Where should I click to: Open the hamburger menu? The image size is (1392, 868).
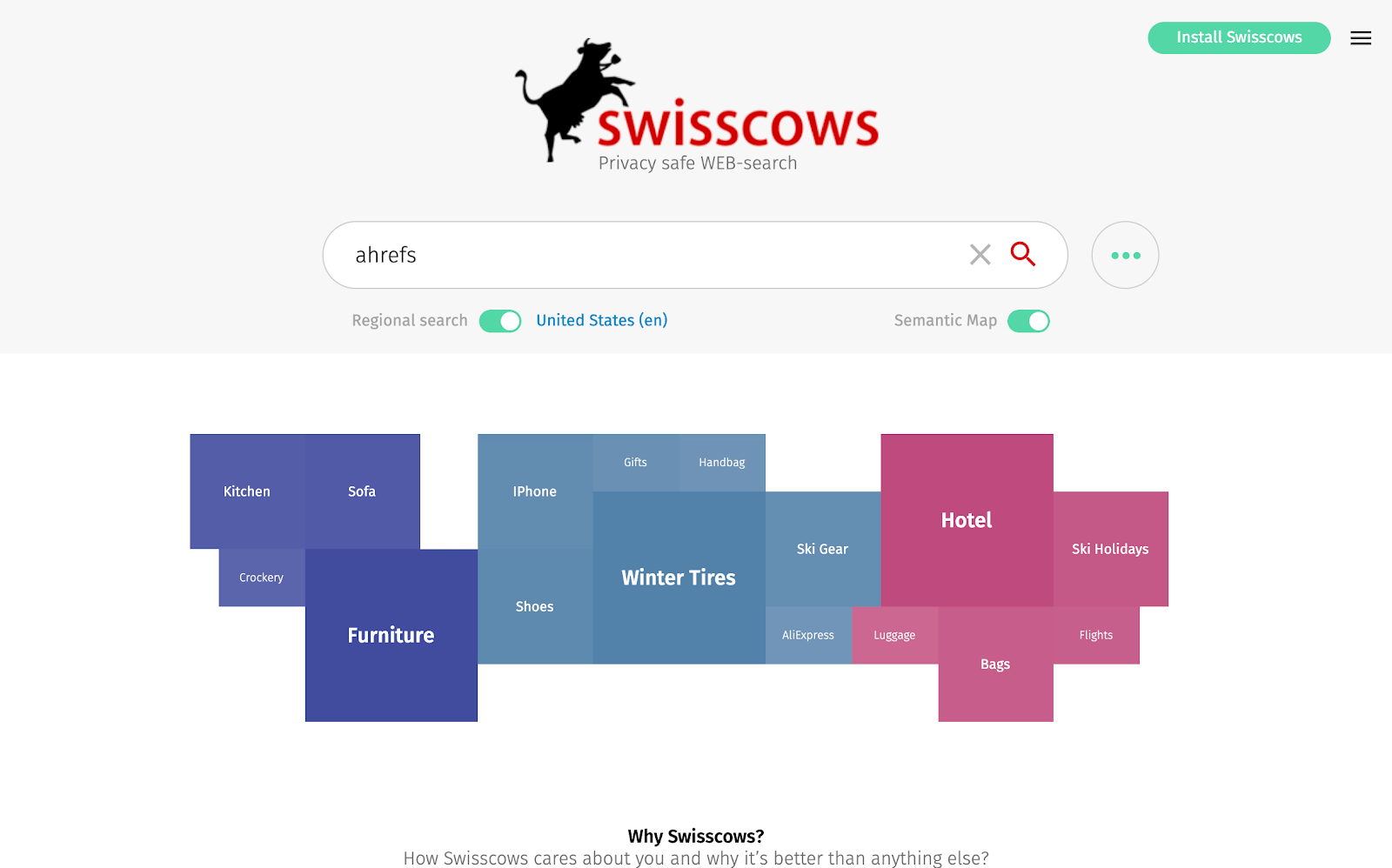(x=1361, y=38)
